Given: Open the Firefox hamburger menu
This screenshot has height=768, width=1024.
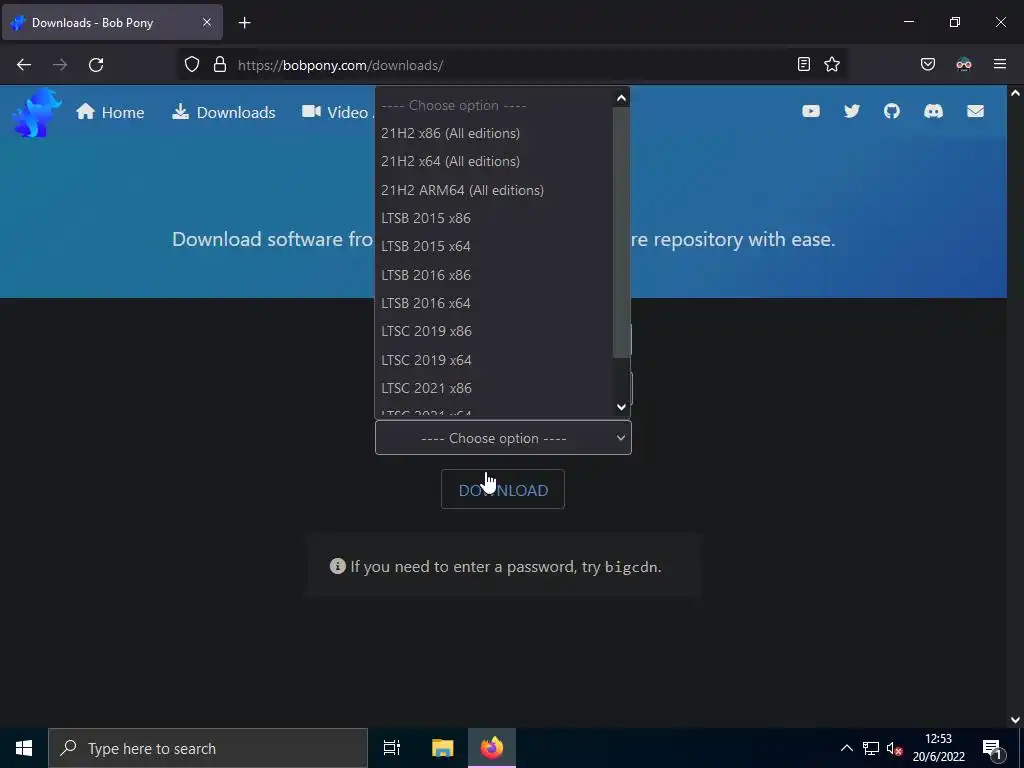Looking at the screenshot, I should click(x=1000, y=64).
